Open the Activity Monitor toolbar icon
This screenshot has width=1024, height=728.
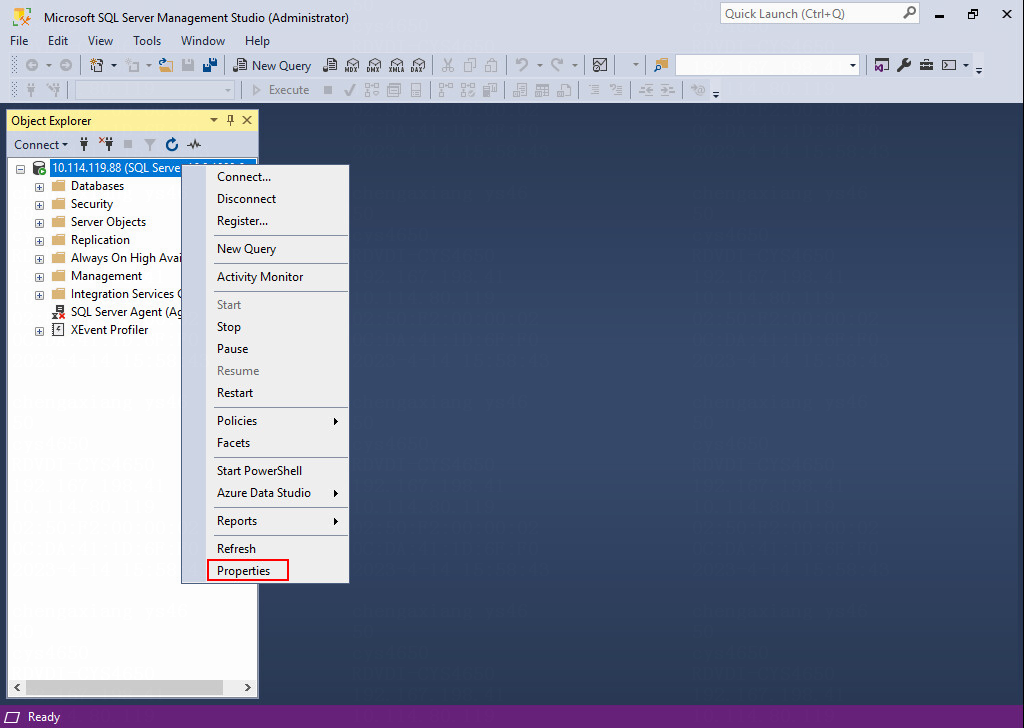tap(600, 65)
